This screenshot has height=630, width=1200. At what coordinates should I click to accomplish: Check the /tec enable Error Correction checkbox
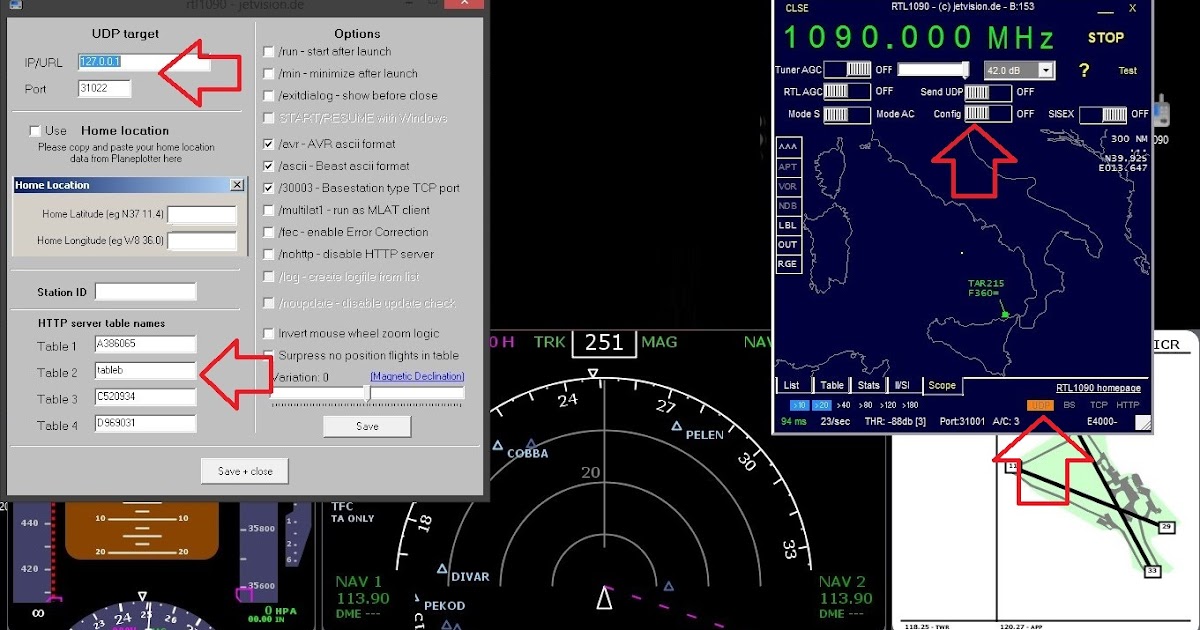(267, 232)
